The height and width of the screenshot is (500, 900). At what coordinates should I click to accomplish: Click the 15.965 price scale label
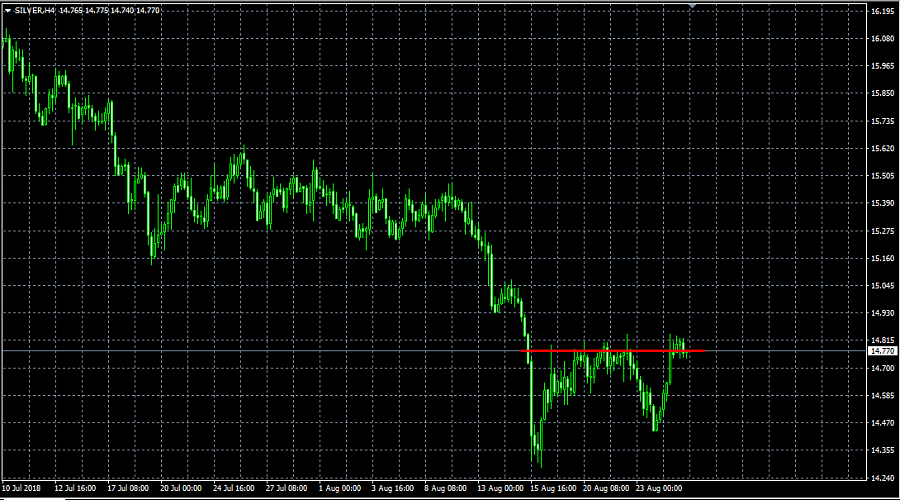(882, 66)
